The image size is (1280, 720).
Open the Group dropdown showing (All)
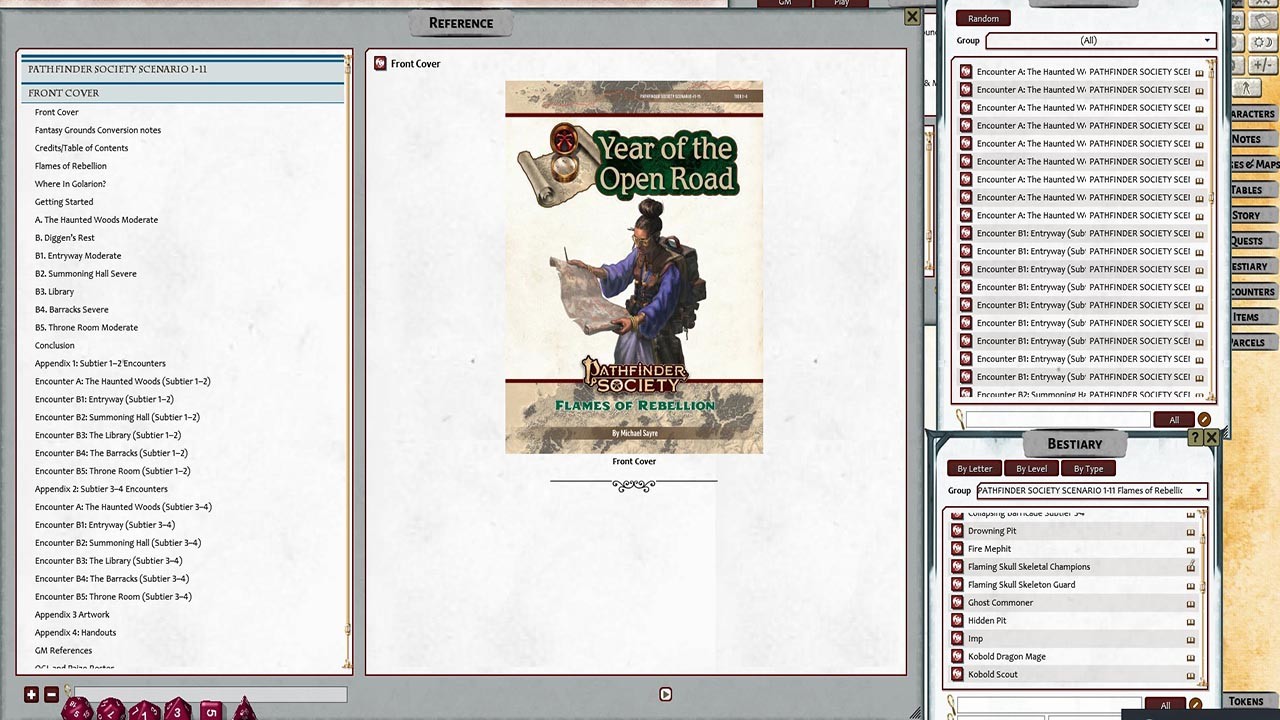(x=1099, y=41)
